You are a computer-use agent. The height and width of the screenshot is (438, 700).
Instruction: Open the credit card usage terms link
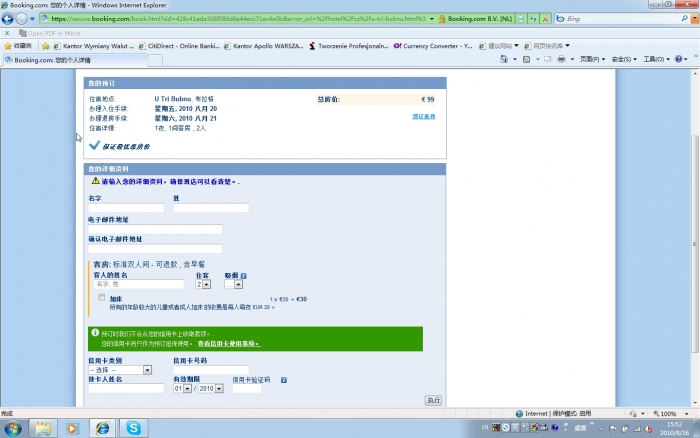click(x=228, y=343)
